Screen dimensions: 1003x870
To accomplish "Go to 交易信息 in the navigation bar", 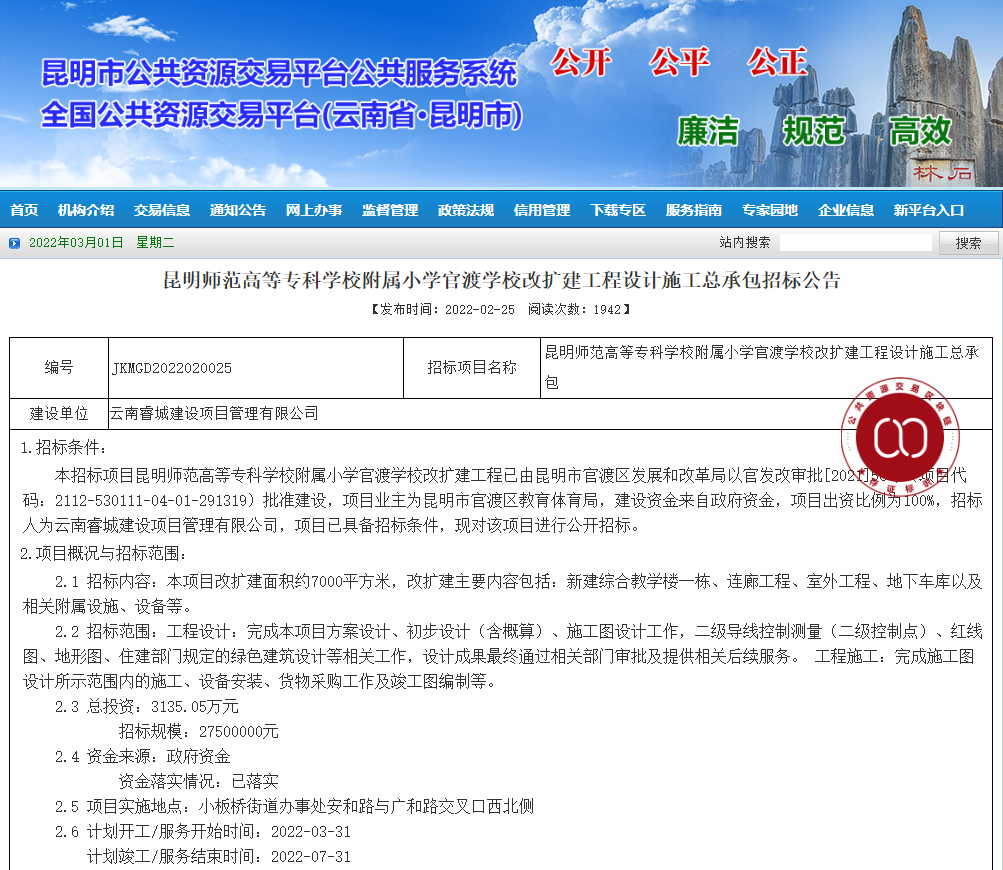I will 162,210.
